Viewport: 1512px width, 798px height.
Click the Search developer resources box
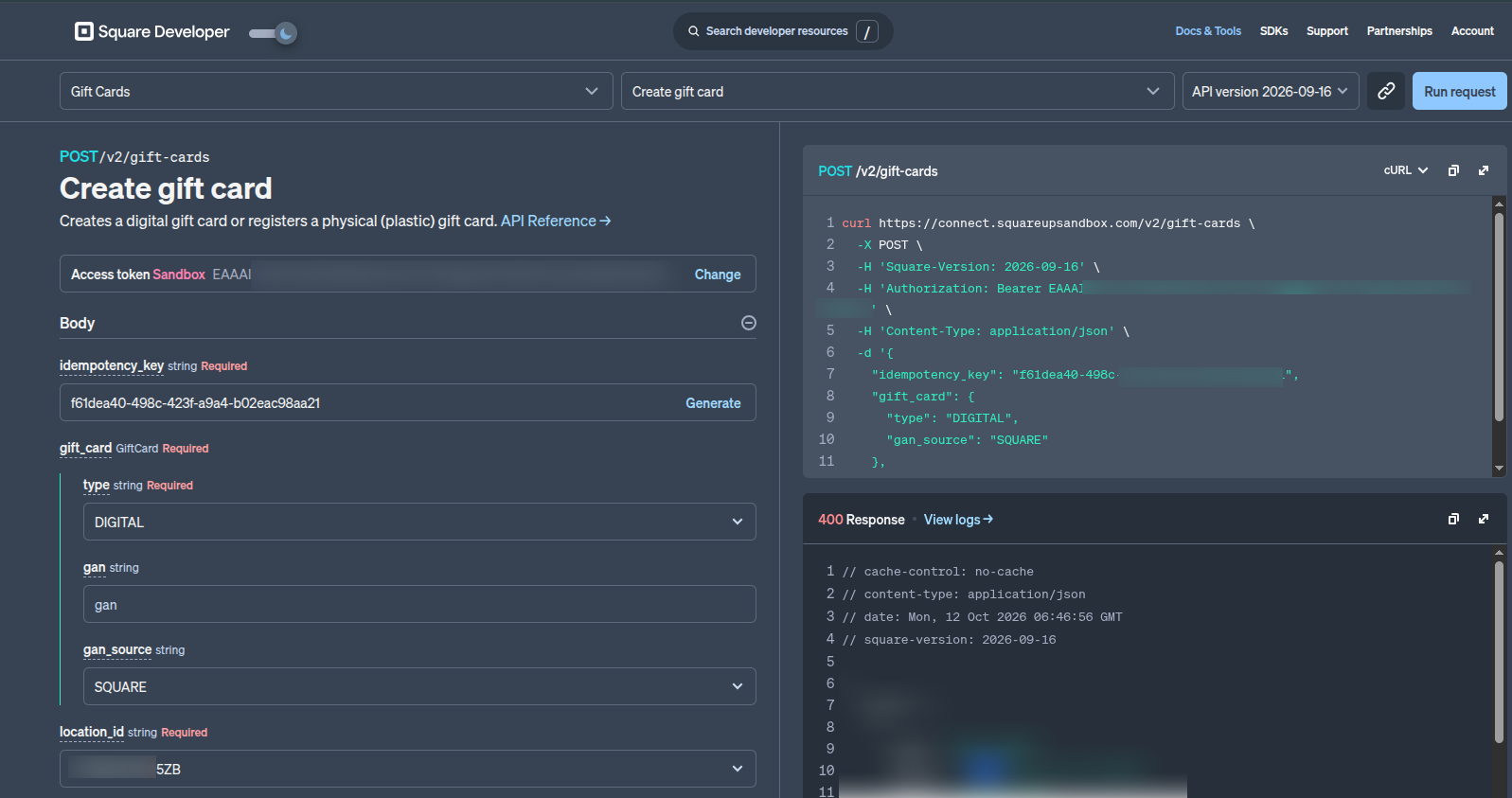tap(783, 31)
